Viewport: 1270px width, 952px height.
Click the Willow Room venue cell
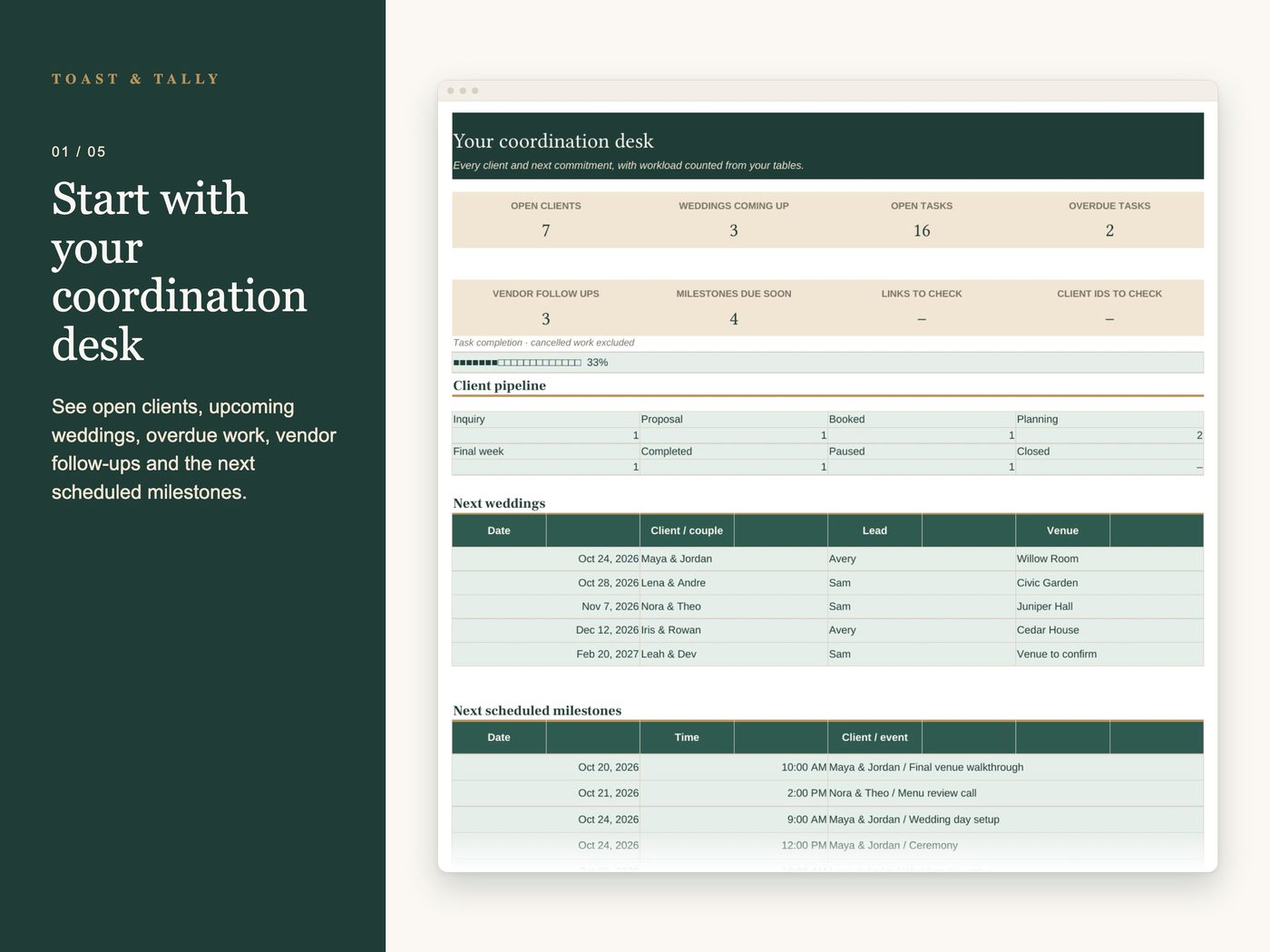[1109, 559]
